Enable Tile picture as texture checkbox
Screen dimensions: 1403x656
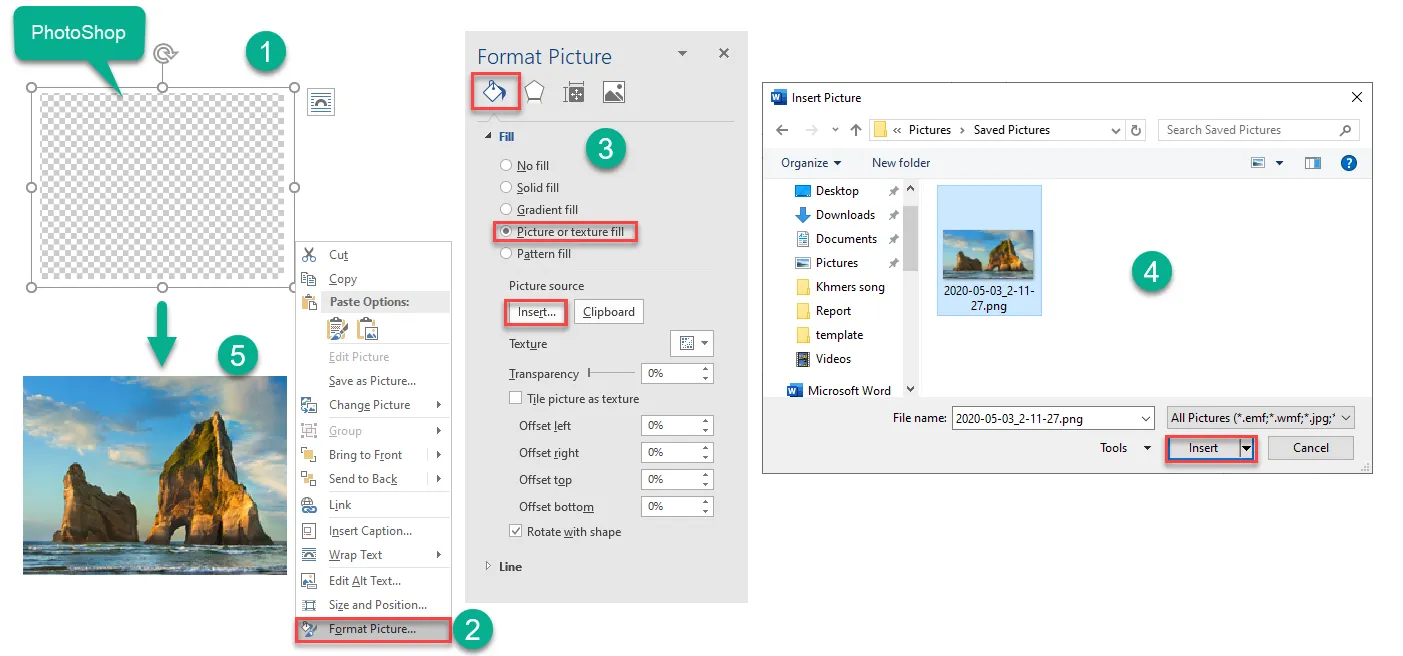pos(516,399)
